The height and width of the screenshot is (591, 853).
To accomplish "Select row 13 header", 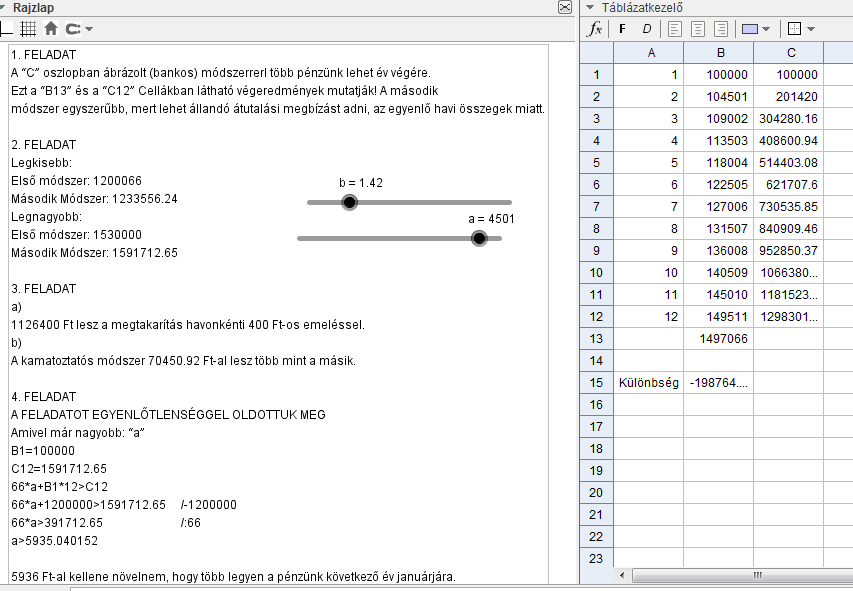I will [596, 338].
